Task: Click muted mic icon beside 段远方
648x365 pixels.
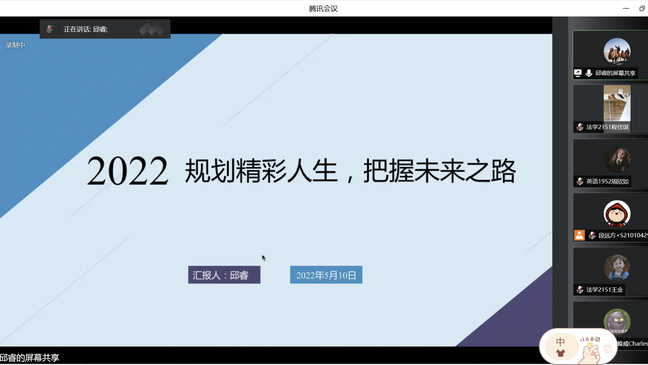Action: (592, 235)
